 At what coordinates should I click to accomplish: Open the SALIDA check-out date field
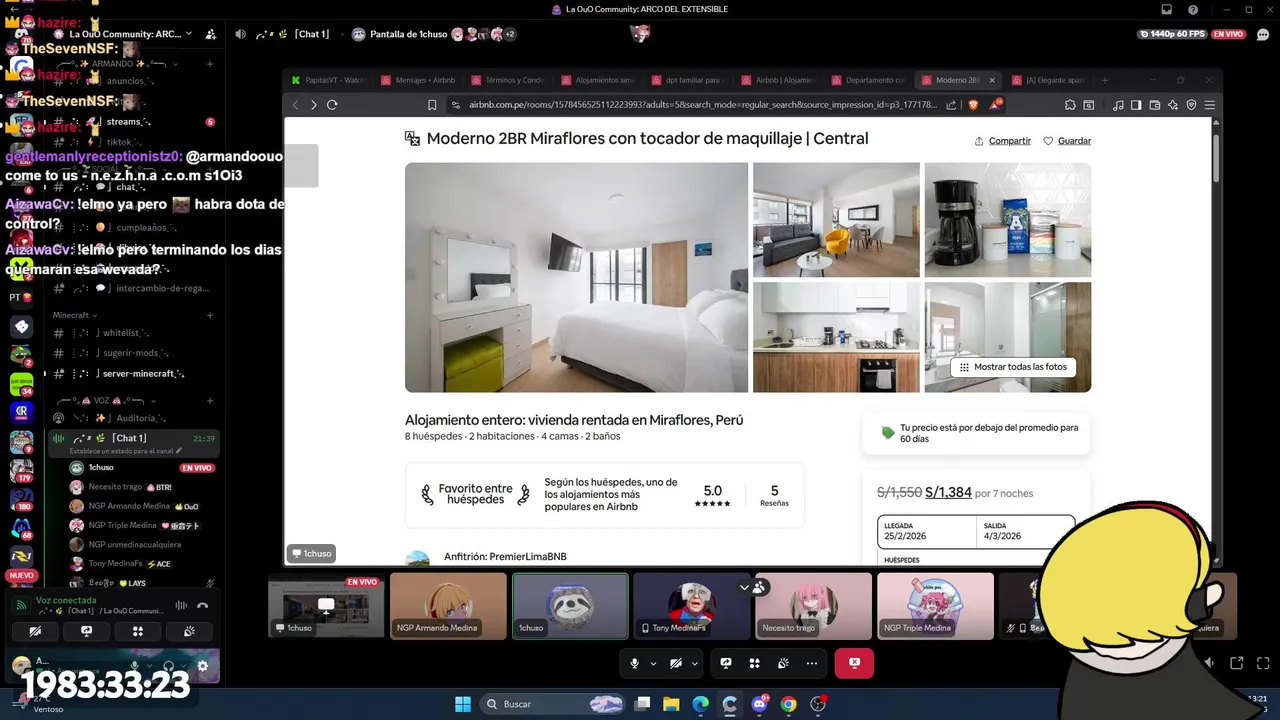coord(1025,531)
